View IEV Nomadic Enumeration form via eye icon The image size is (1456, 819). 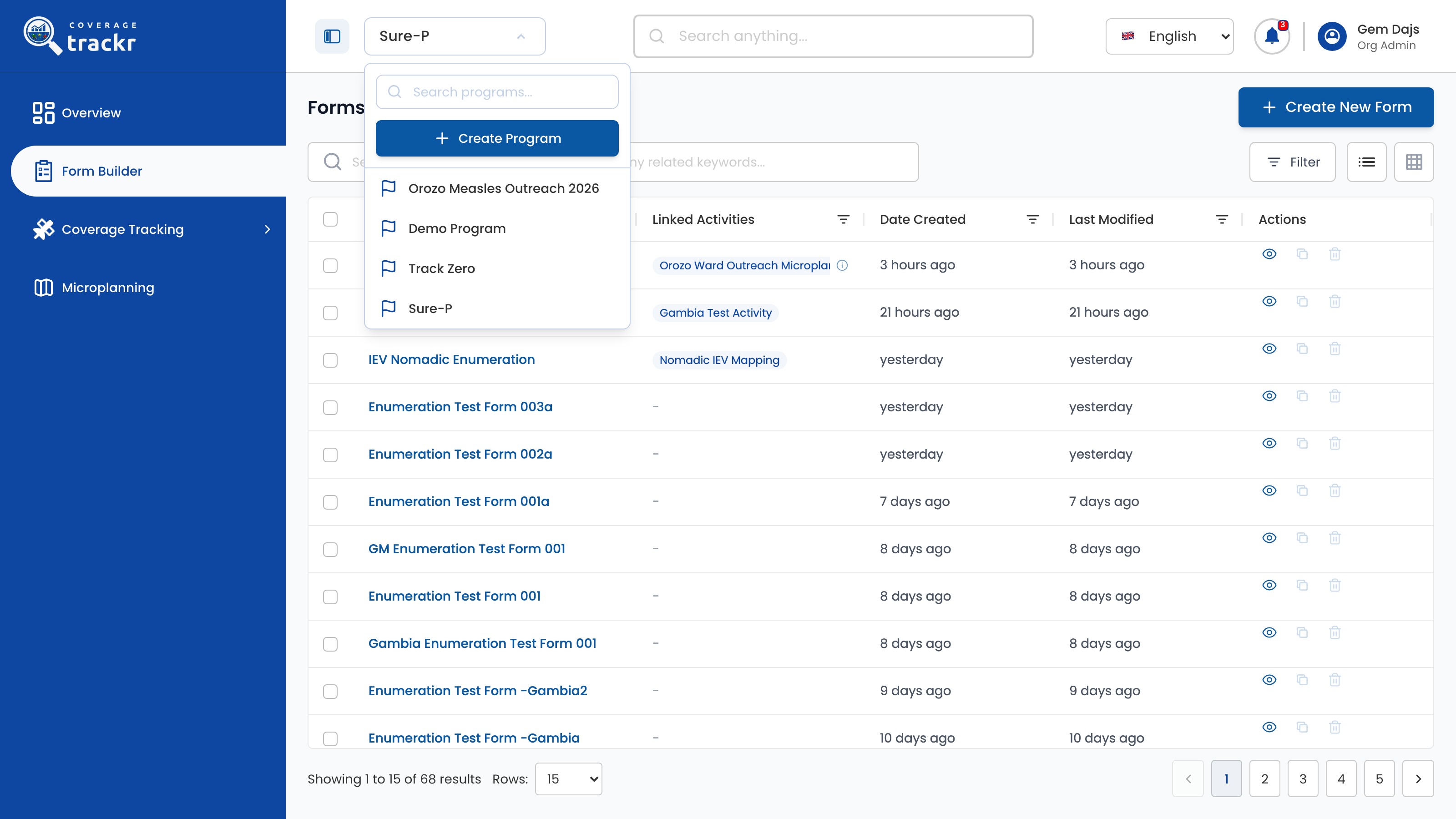[x=1269, y=349]
